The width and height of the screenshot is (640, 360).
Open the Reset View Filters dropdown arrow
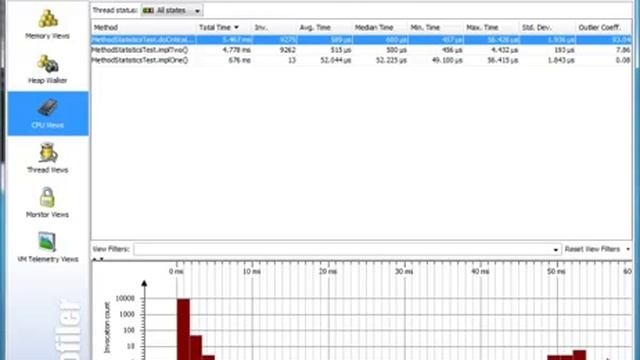pyautogui.click(x=628, y=249)
